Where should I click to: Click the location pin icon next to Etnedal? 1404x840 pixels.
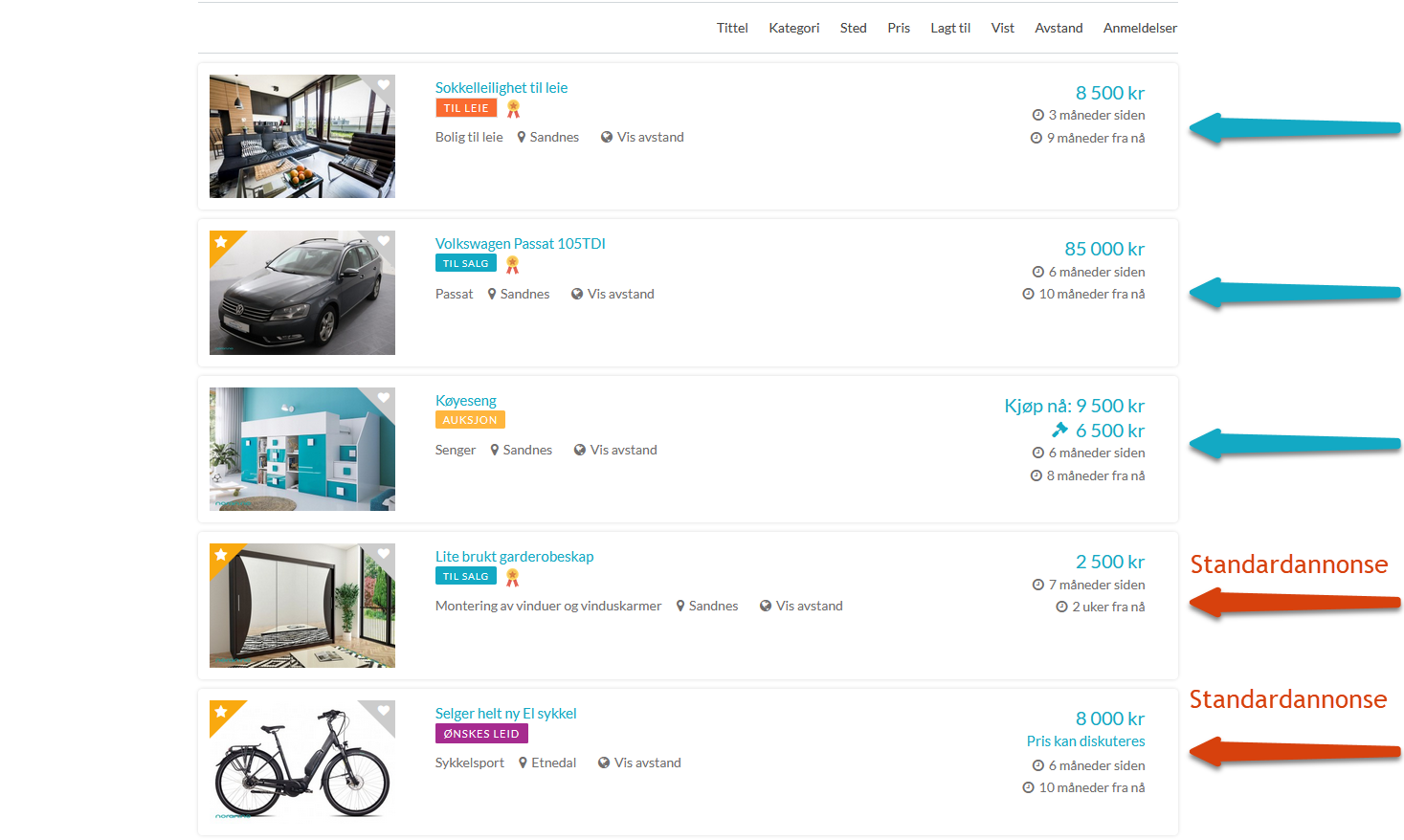pyautogui.click(x=524, y=763)
